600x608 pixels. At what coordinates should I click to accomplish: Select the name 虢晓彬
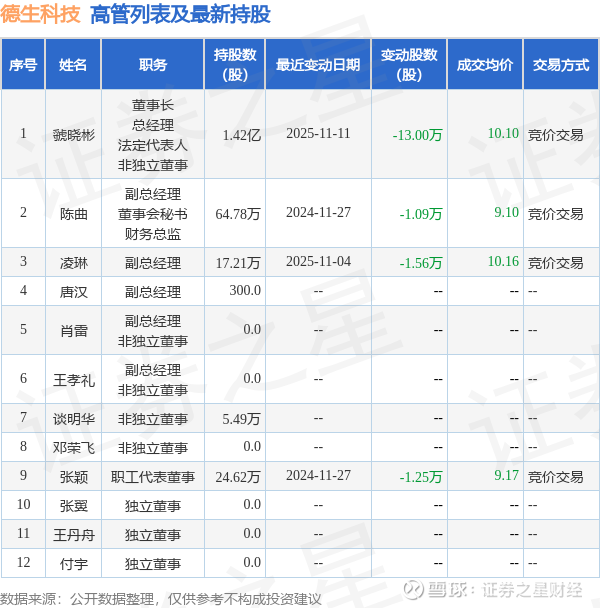tap(73, 135)
